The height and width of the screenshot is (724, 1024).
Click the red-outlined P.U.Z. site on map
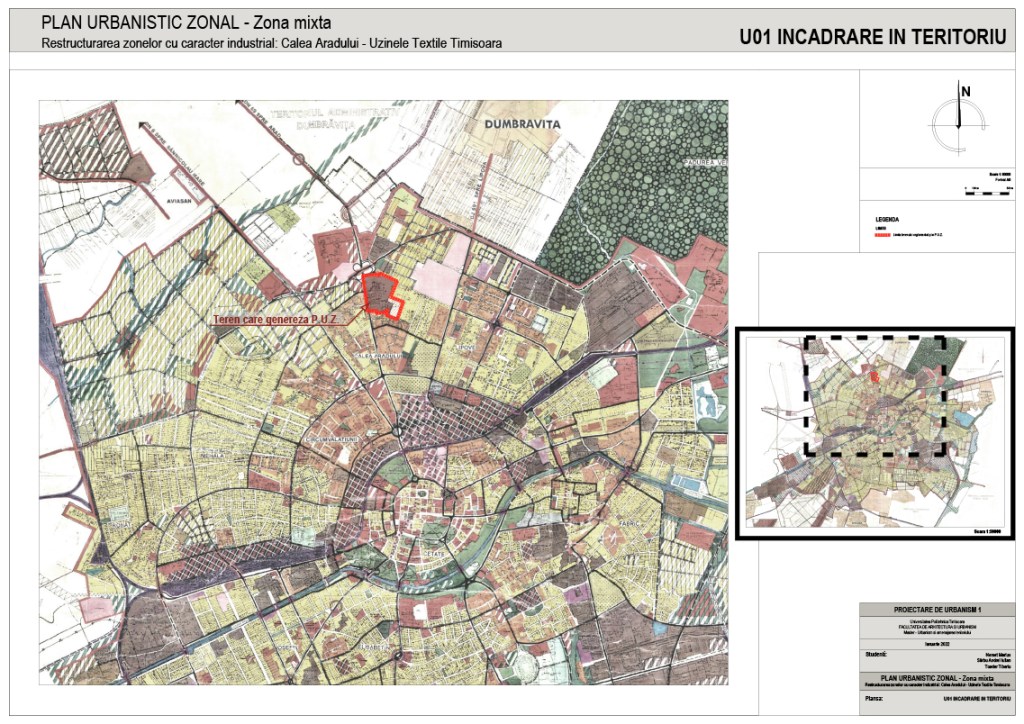click(x=381, y=295)
